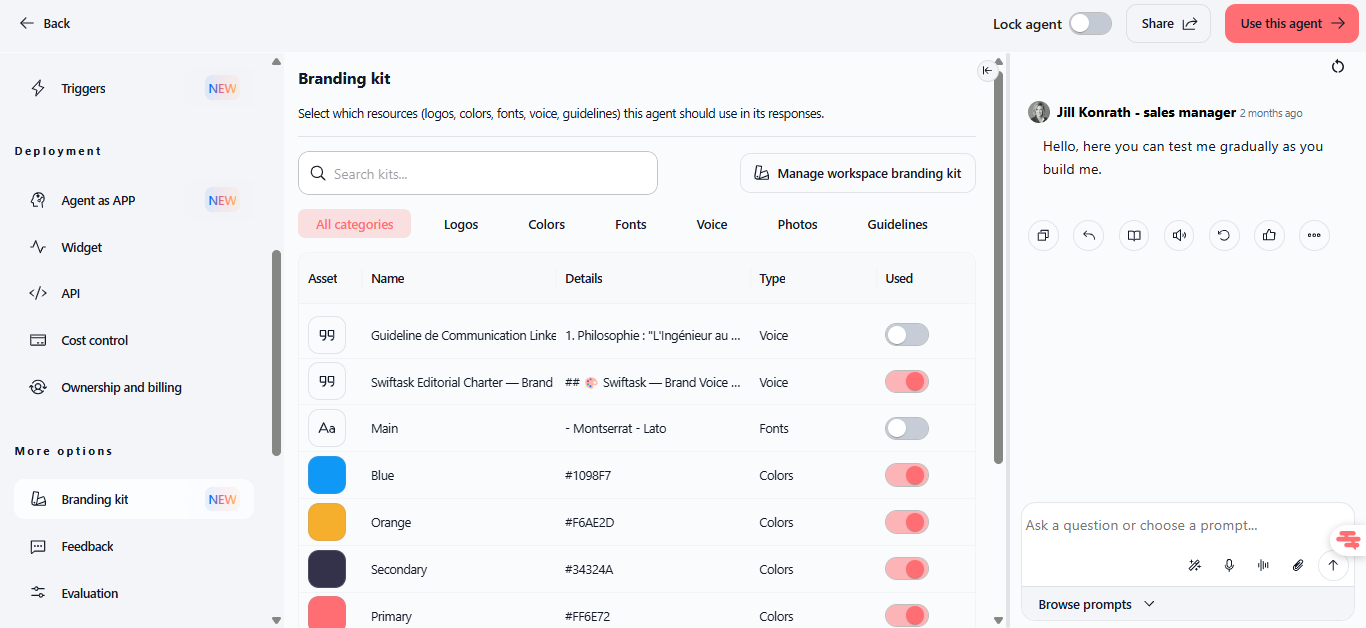Enable the Guideline de Communication voice toggle
This screenshot has width=1366, height=628.
pyautogui.click(x=907, y=335)
